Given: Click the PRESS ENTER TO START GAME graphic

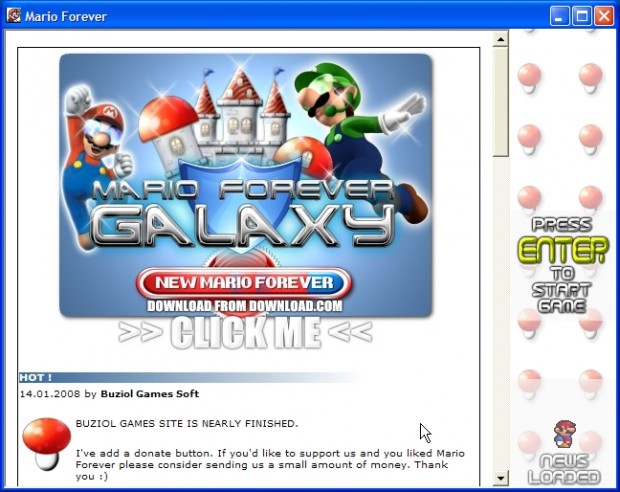Looking at the screenshot, I should pos(562,265).
